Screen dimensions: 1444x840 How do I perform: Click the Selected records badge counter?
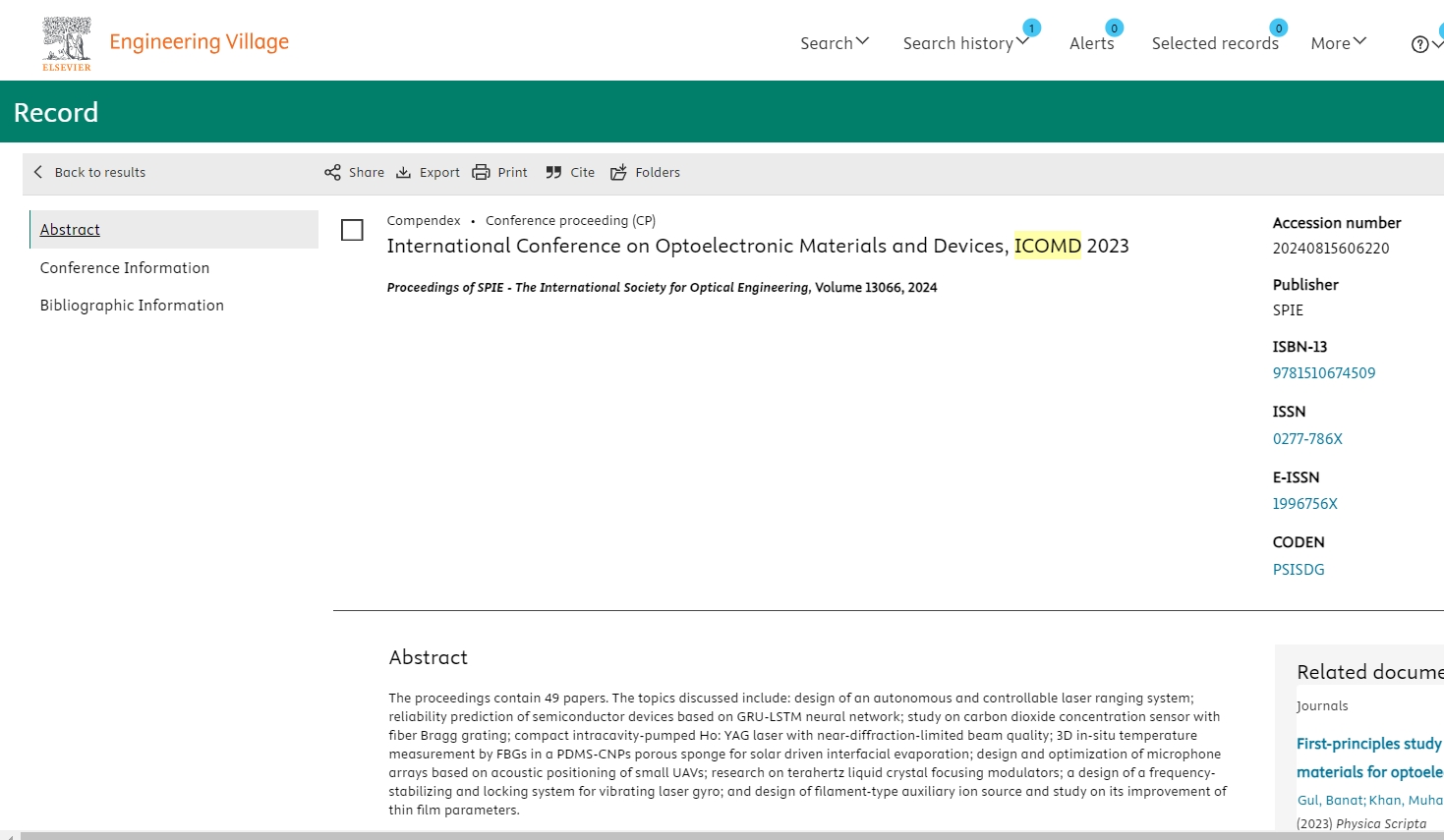click(x=1278, y=28)
